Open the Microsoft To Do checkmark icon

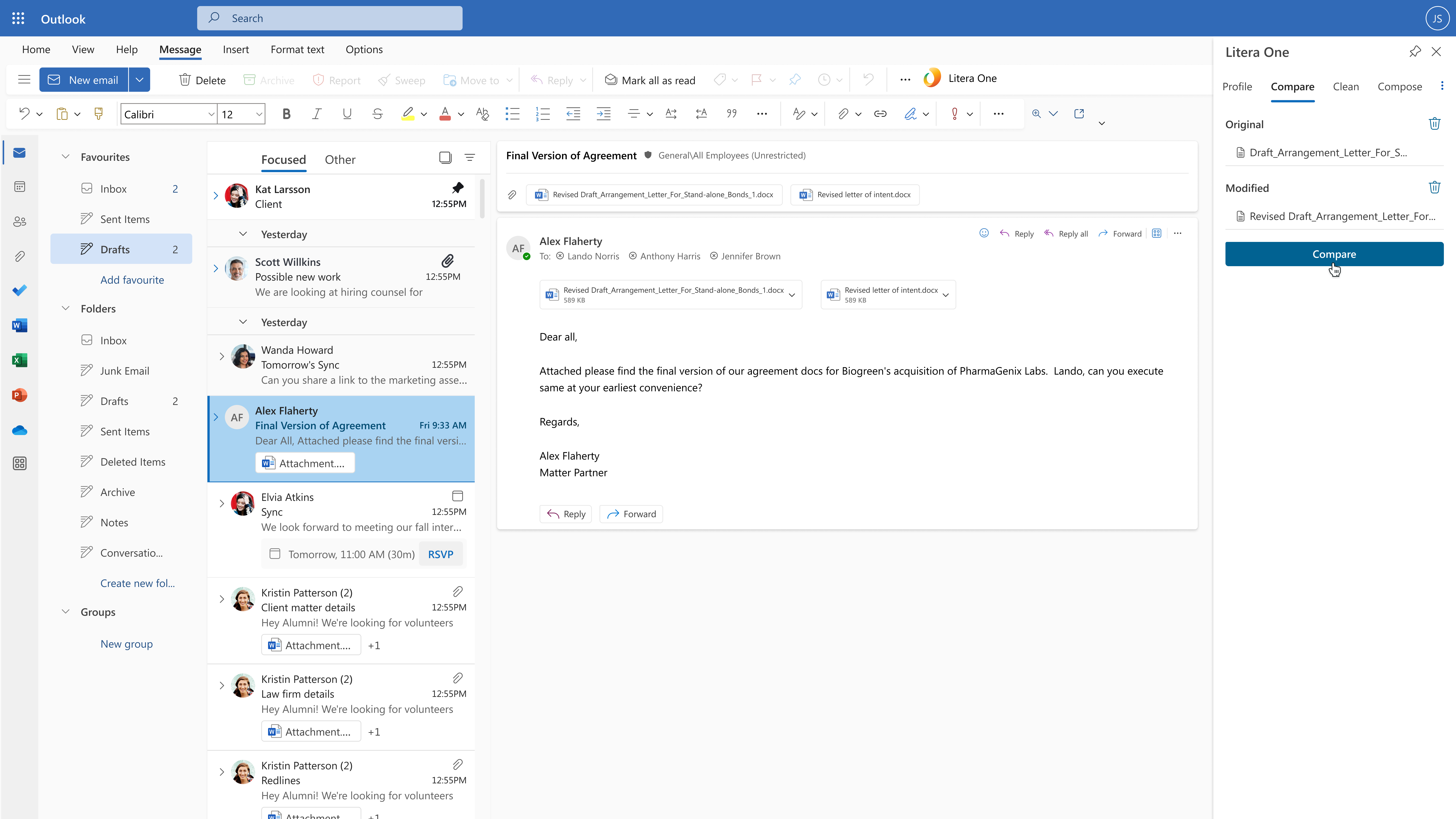click(19, 290)
